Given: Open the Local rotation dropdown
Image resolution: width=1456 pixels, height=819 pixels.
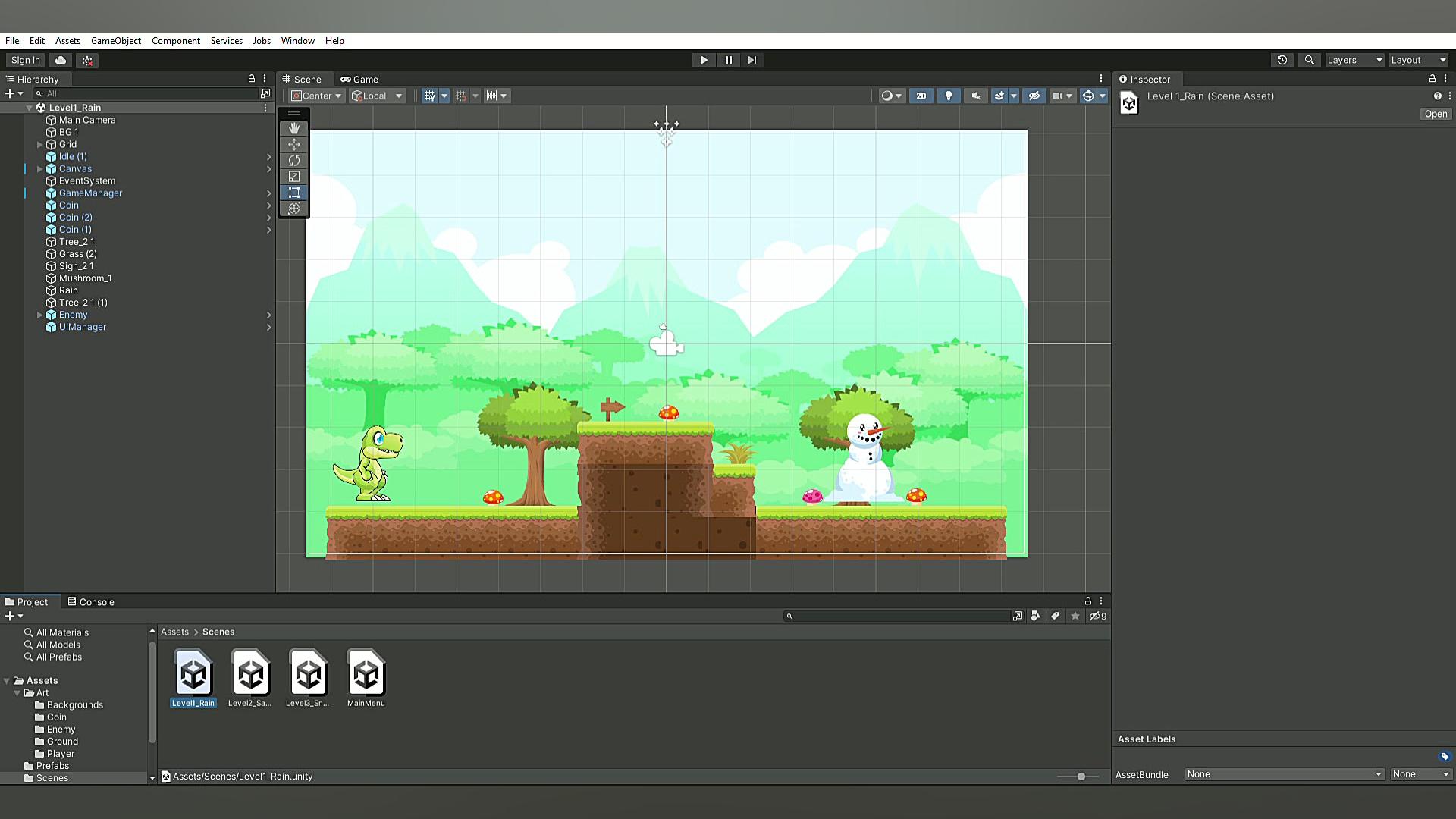Looking at the screenshot, I should coord(377,96).
